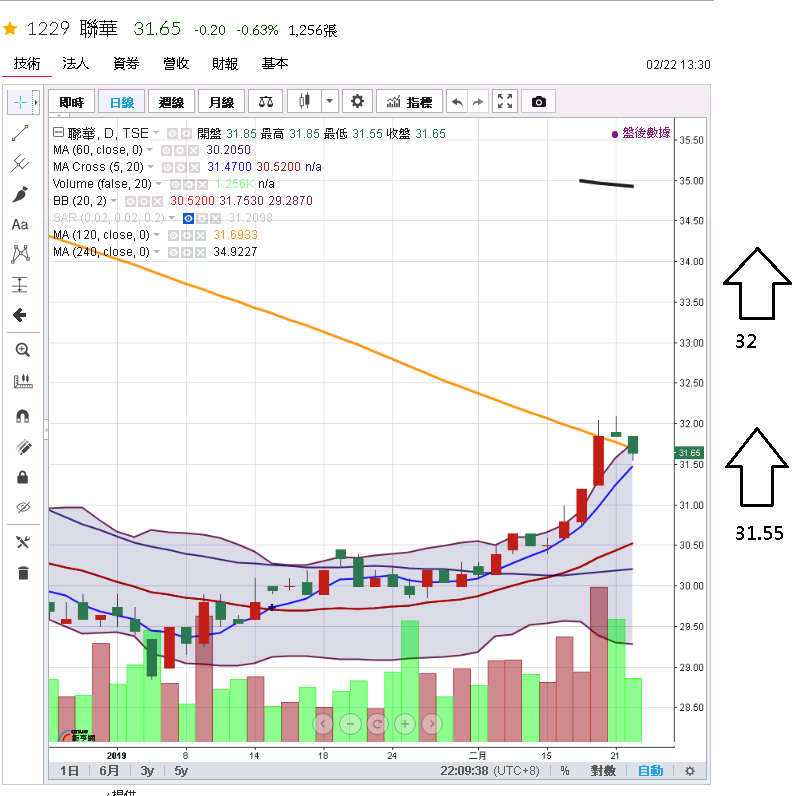The image size is (810, 796).
Task: Select the 日線 daily interval
Action: point(121,102)
